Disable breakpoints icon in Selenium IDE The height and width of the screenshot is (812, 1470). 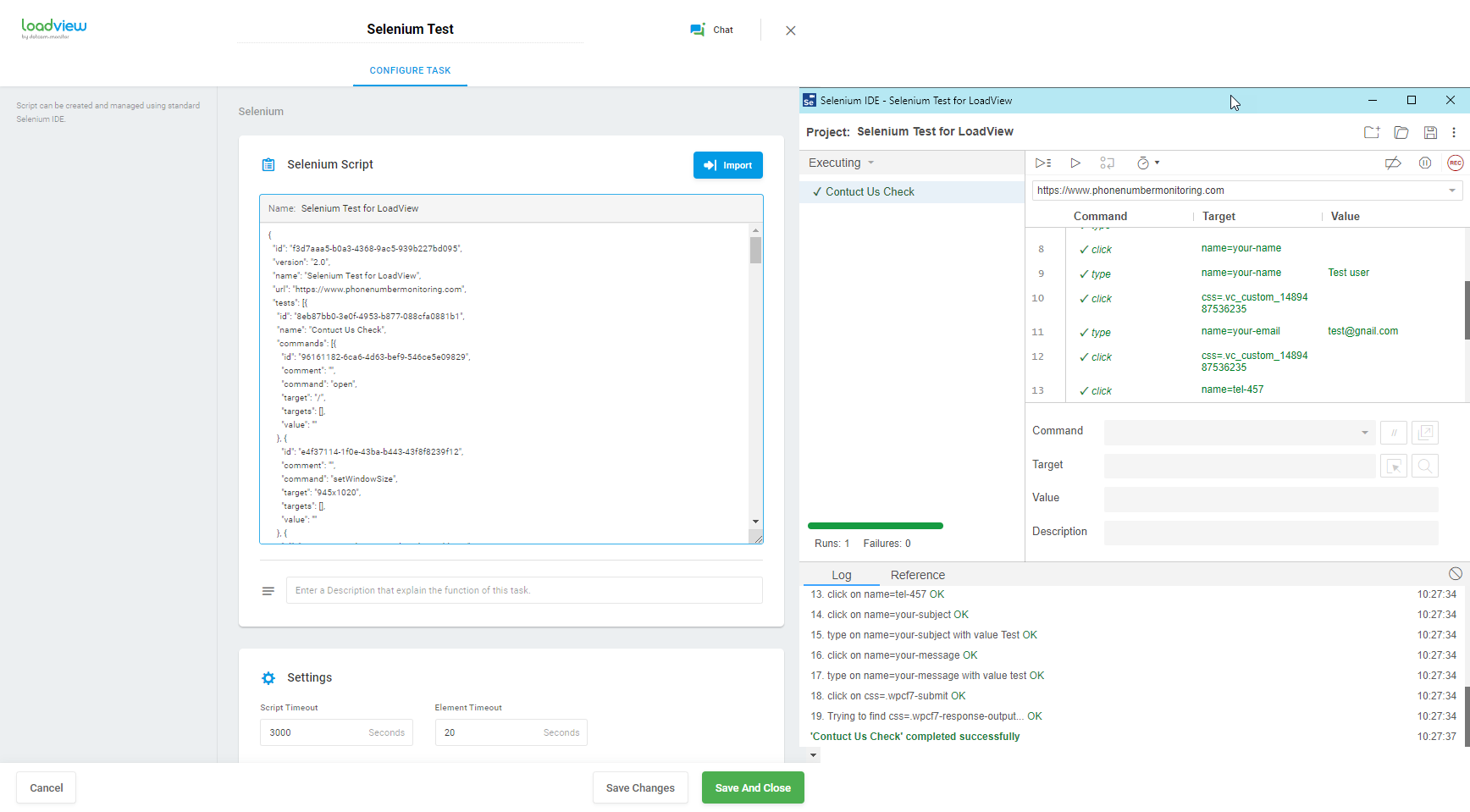[x=1393, y=163]
